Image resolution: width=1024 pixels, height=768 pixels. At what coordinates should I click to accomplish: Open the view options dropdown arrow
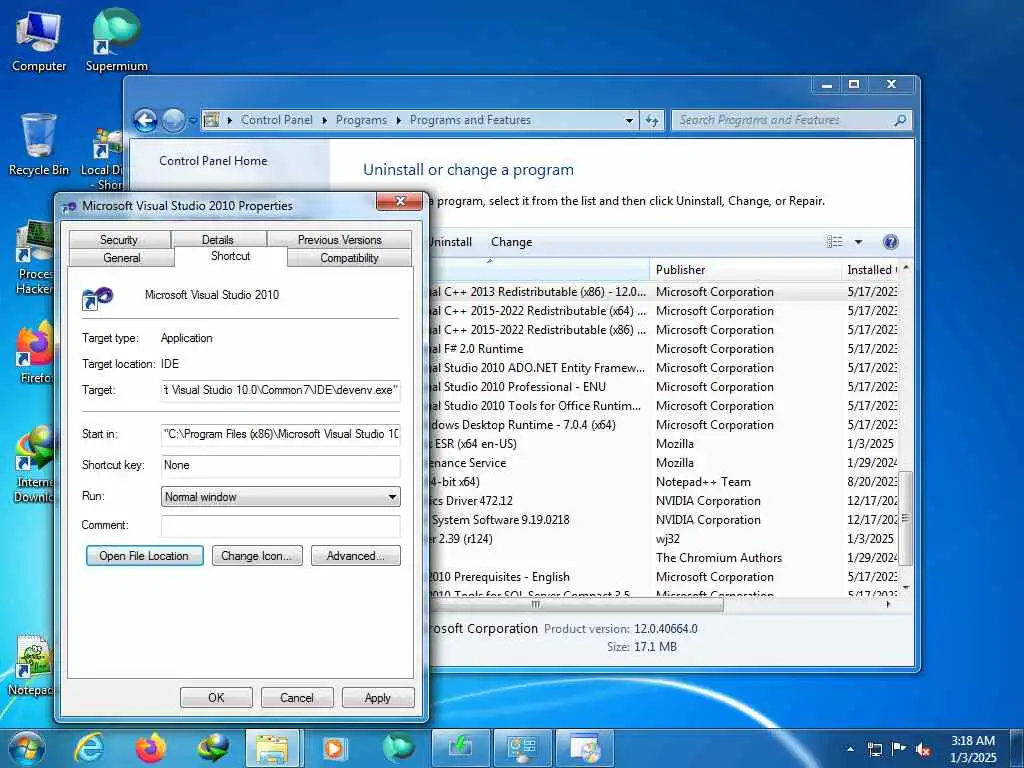coord(858,242)
